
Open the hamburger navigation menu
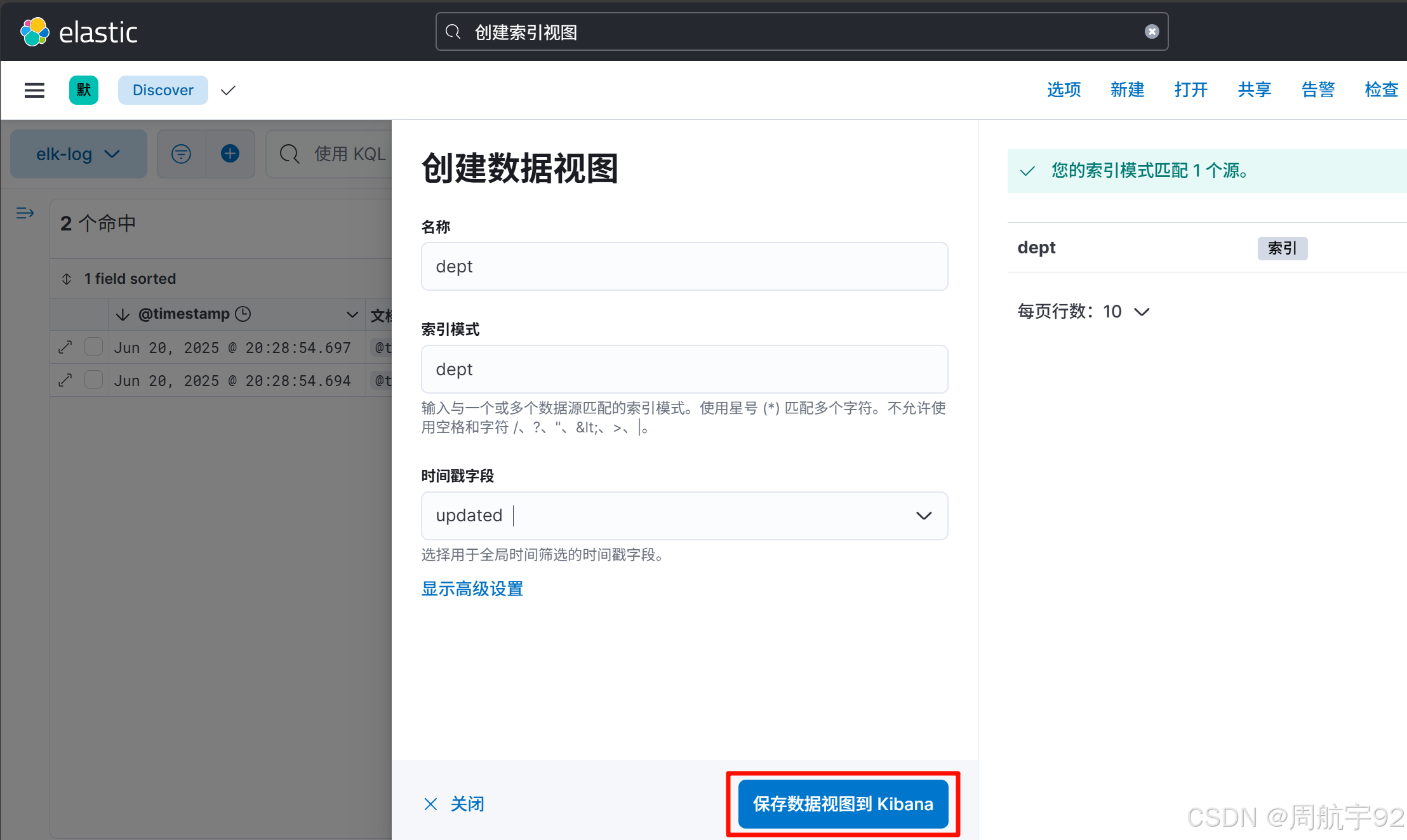(34, 90)
